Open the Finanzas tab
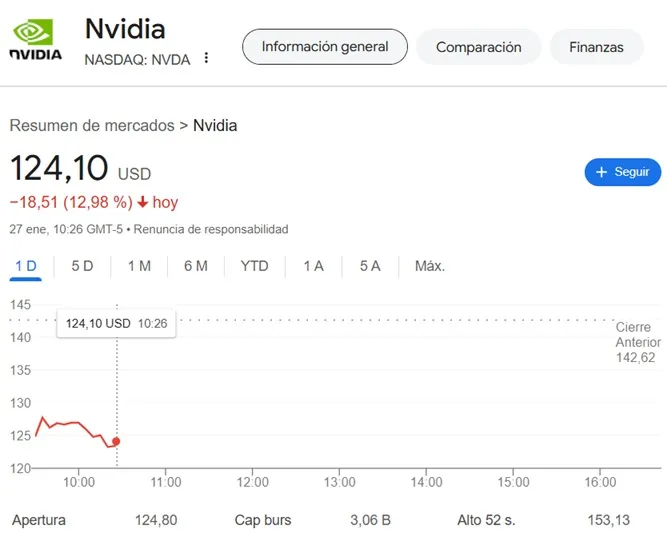This screenshot has height=533, width=667. coord(596,47)
